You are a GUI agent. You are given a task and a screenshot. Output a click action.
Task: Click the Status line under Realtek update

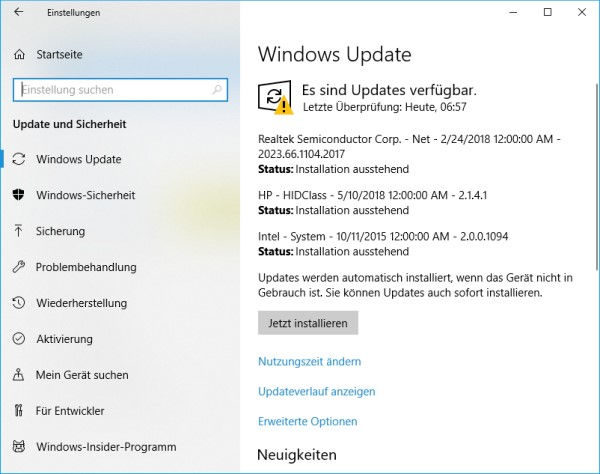(x=333, y=169)
